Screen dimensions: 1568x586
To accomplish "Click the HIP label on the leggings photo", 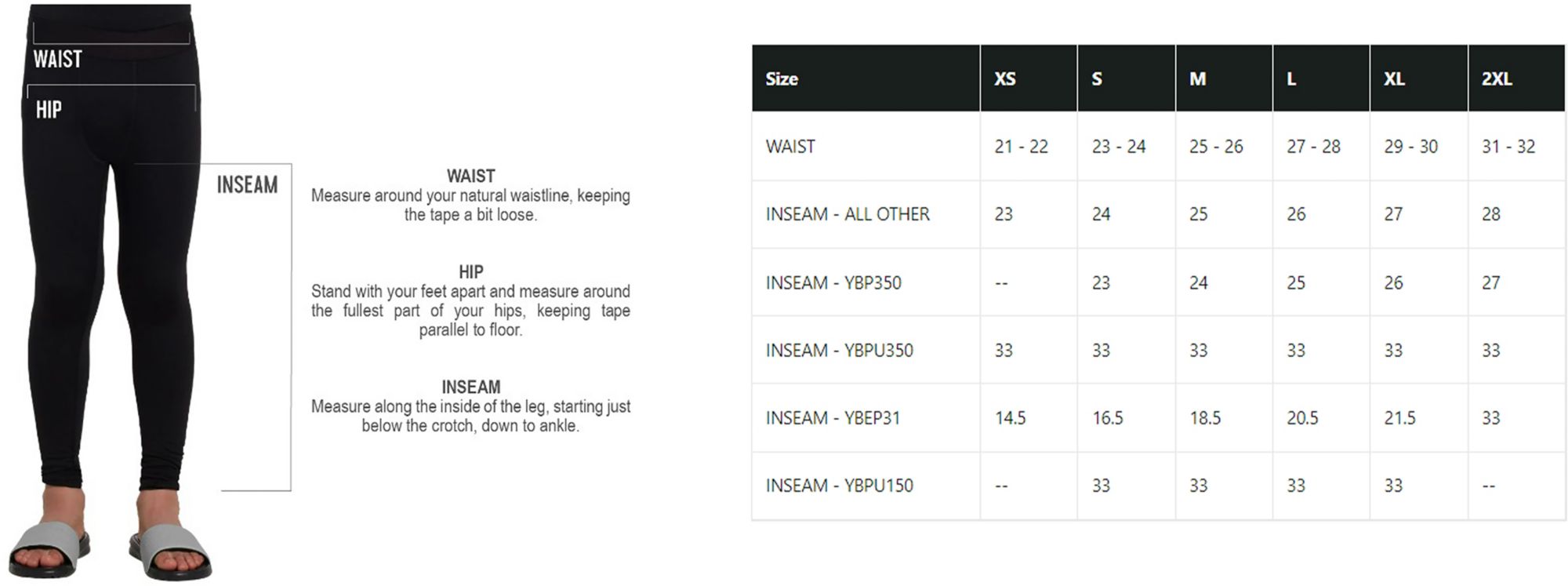I will [x=49, y=110].
